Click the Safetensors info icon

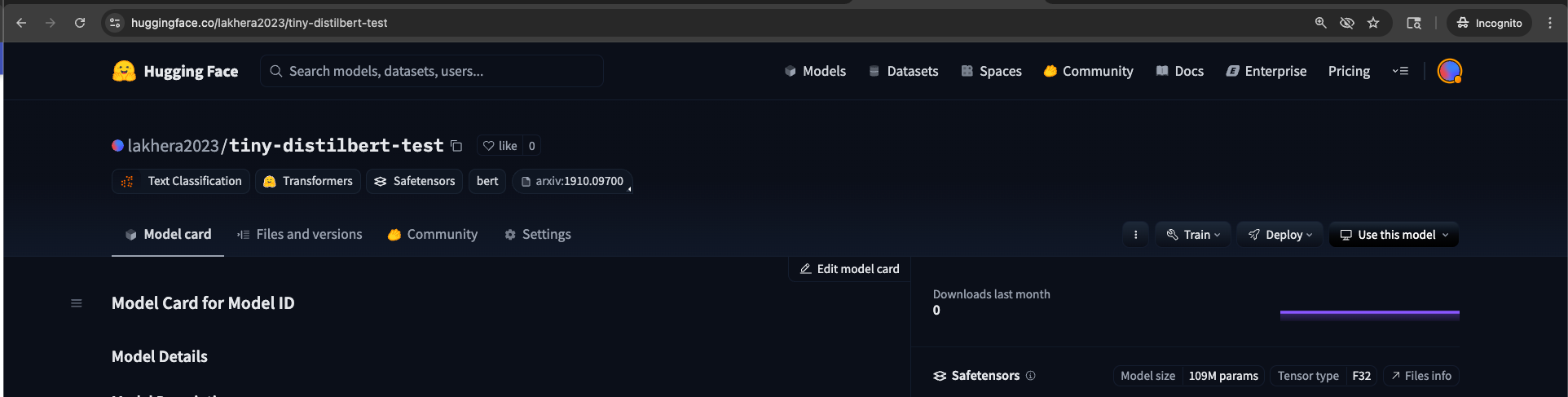1031,376
